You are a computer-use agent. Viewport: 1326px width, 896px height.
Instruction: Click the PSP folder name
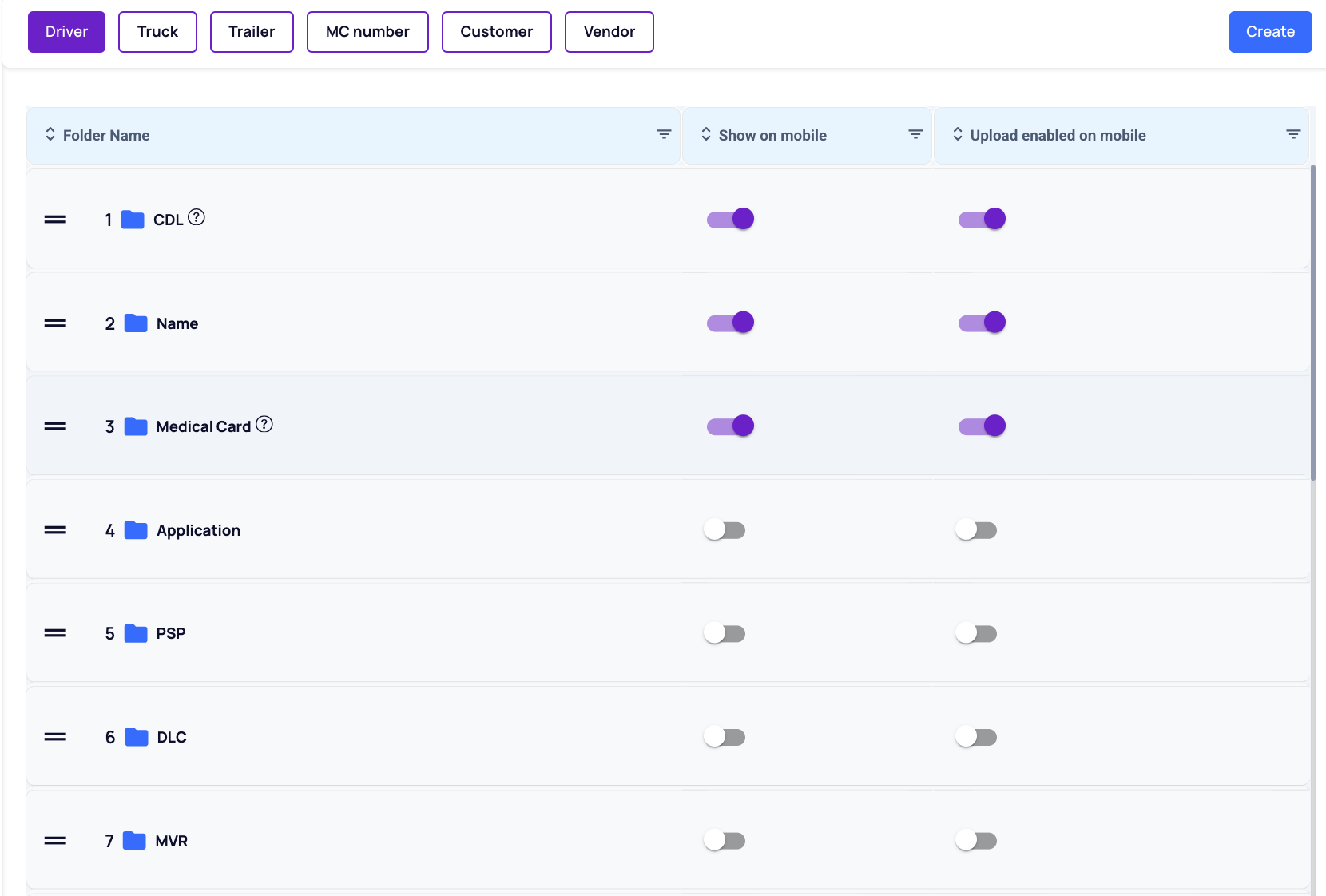[x=171, y=633]
